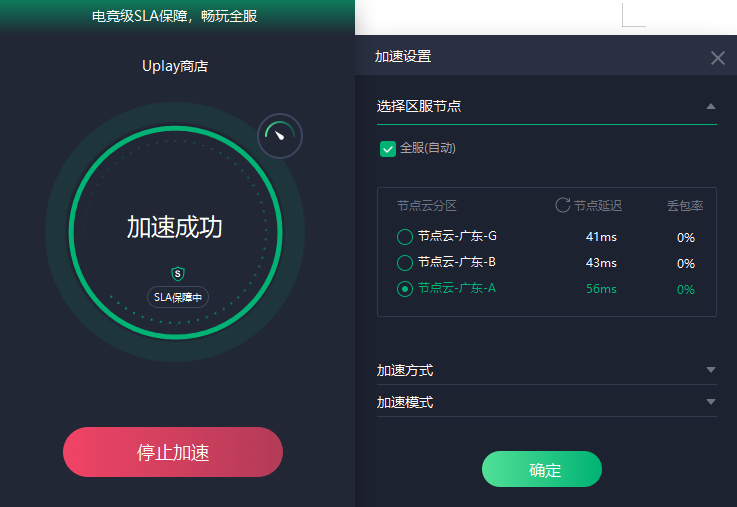Click the 电竞级SLA保障 banner

pos(175,16)
